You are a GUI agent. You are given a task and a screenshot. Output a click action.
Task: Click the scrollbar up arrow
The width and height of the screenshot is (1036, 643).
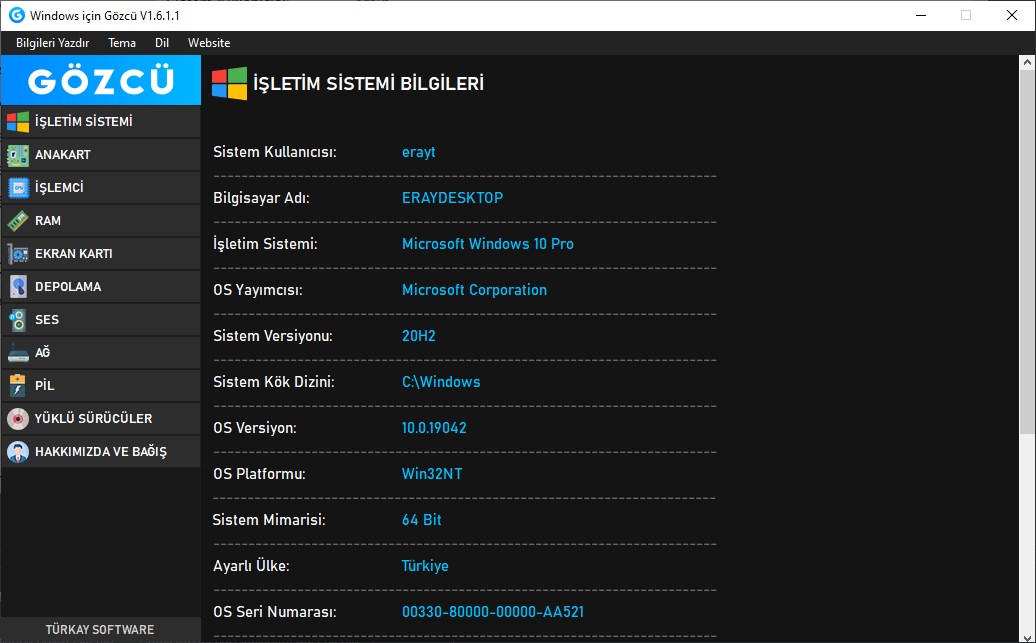1027,63
